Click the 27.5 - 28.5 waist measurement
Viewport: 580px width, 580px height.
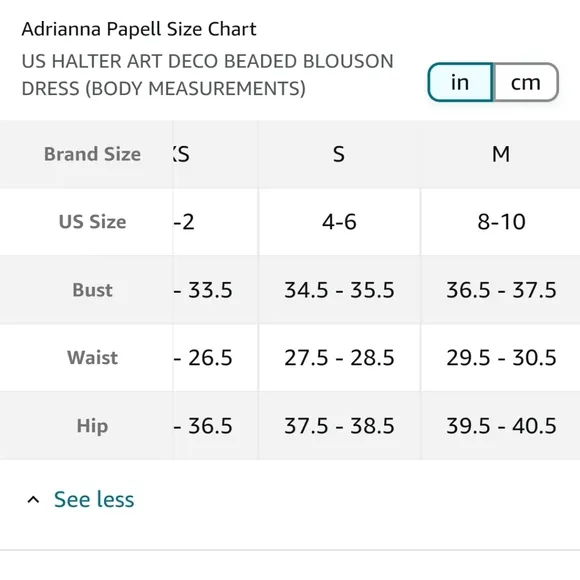[339, 358]
